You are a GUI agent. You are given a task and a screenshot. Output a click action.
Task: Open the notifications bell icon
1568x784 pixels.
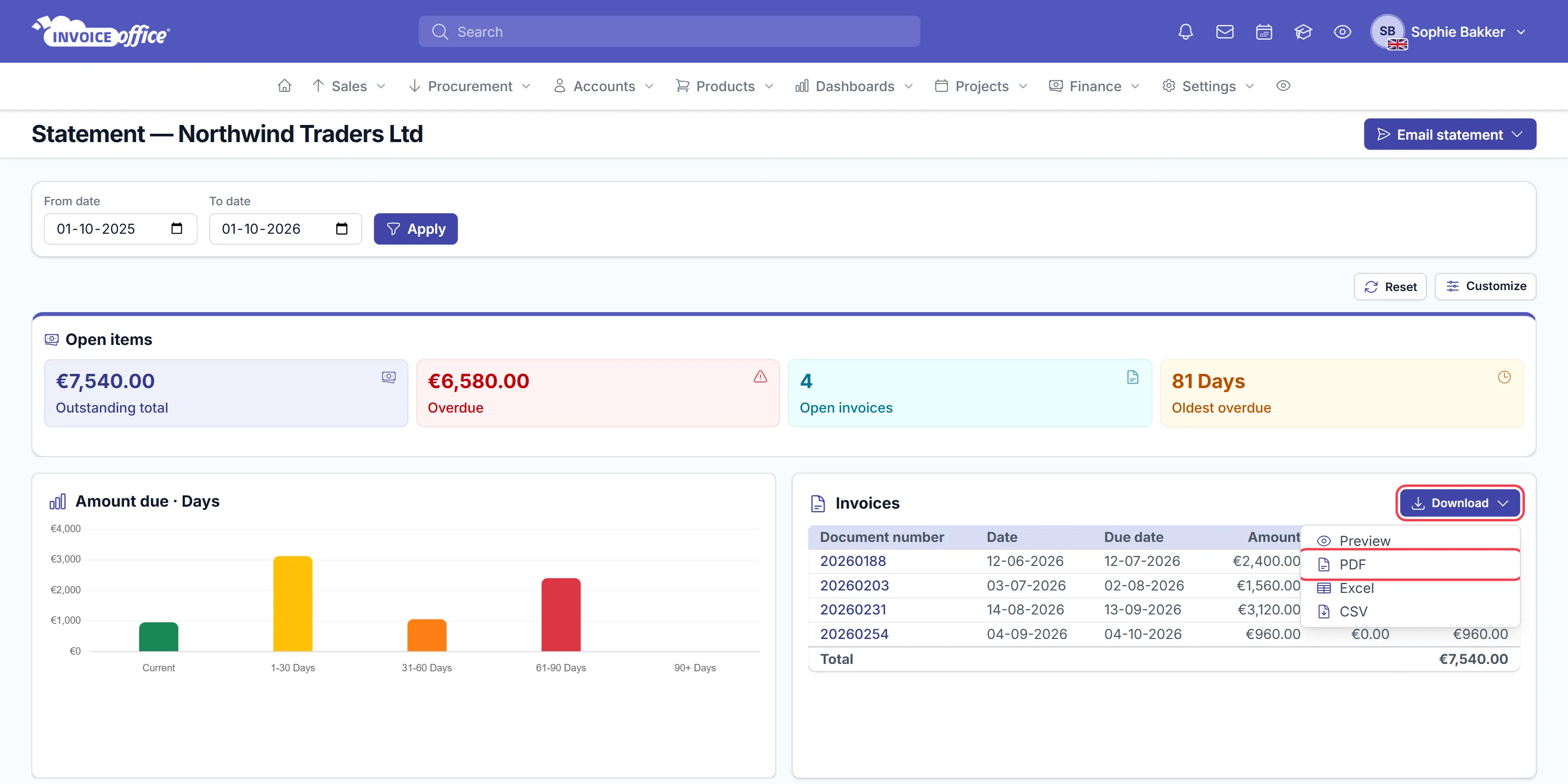(x=1185, y=32)
